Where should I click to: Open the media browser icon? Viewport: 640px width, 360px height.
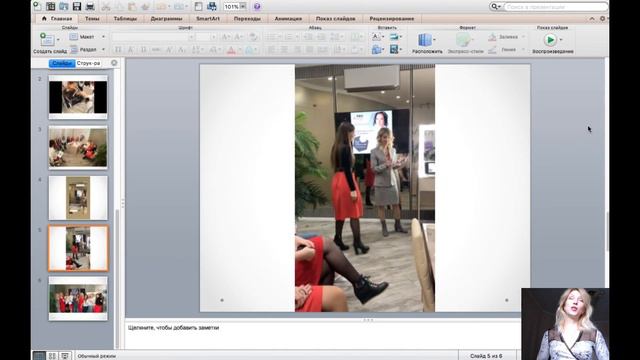pyautogui.click(x=211, y=6)
